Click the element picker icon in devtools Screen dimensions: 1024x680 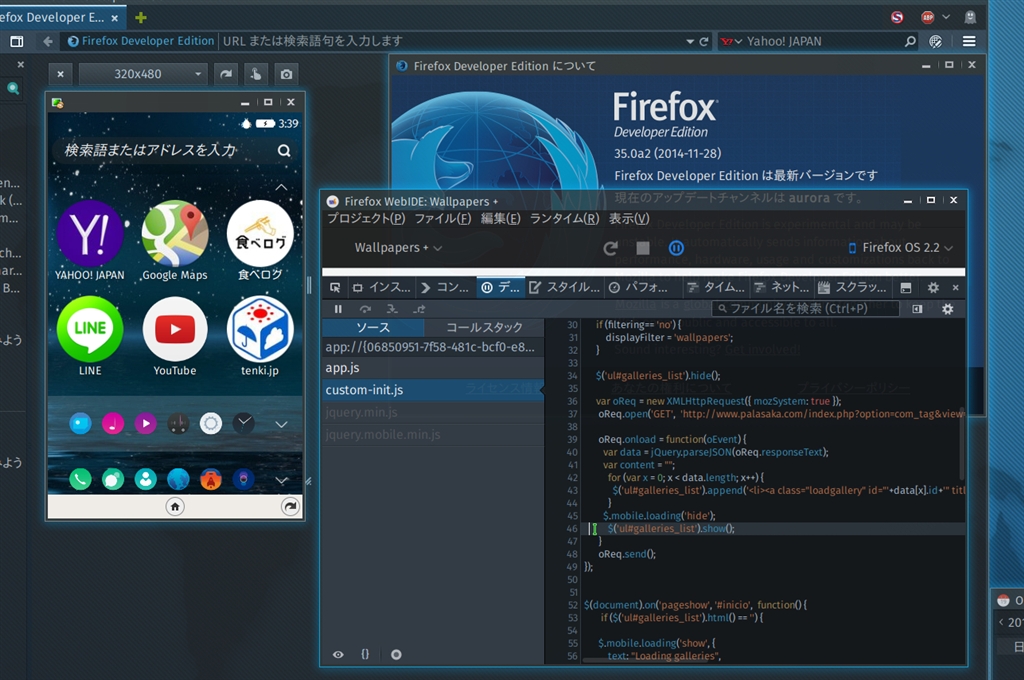[336, 287]
